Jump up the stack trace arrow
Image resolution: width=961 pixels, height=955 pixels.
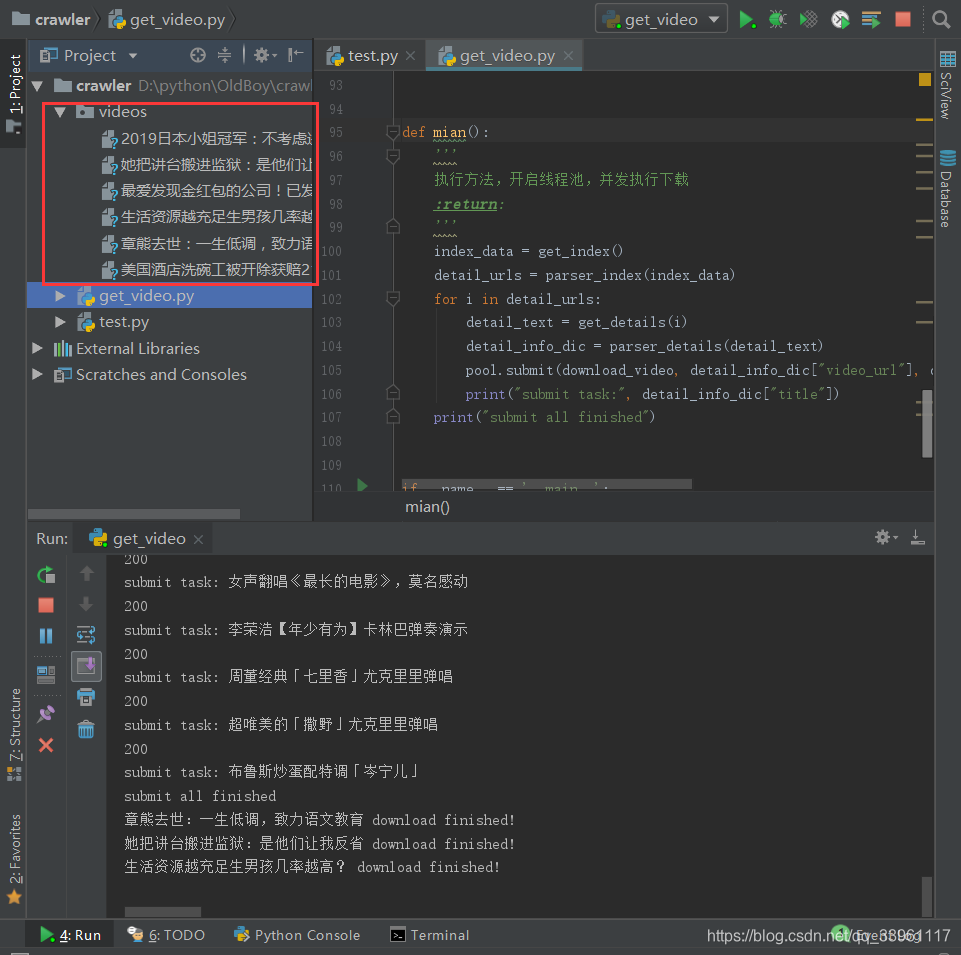(x=86, y=574)
